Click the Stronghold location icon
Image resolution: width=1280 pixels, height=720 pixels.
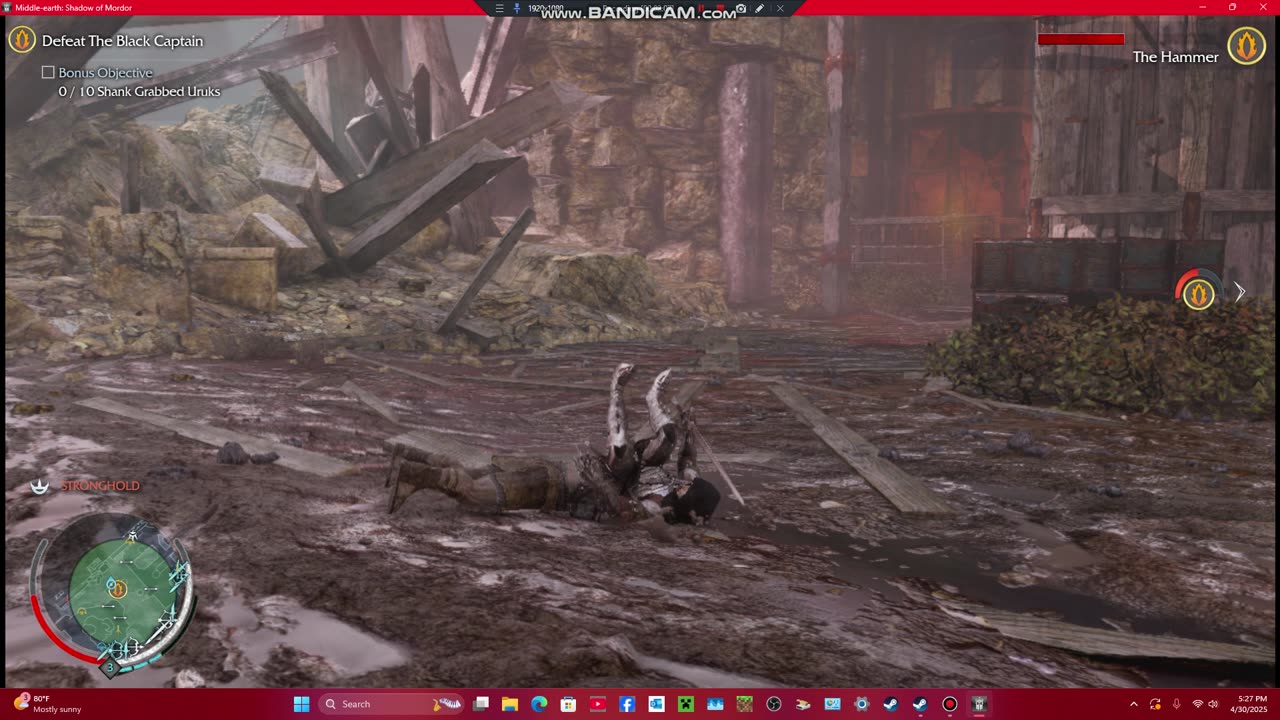[x=39, y=486]
